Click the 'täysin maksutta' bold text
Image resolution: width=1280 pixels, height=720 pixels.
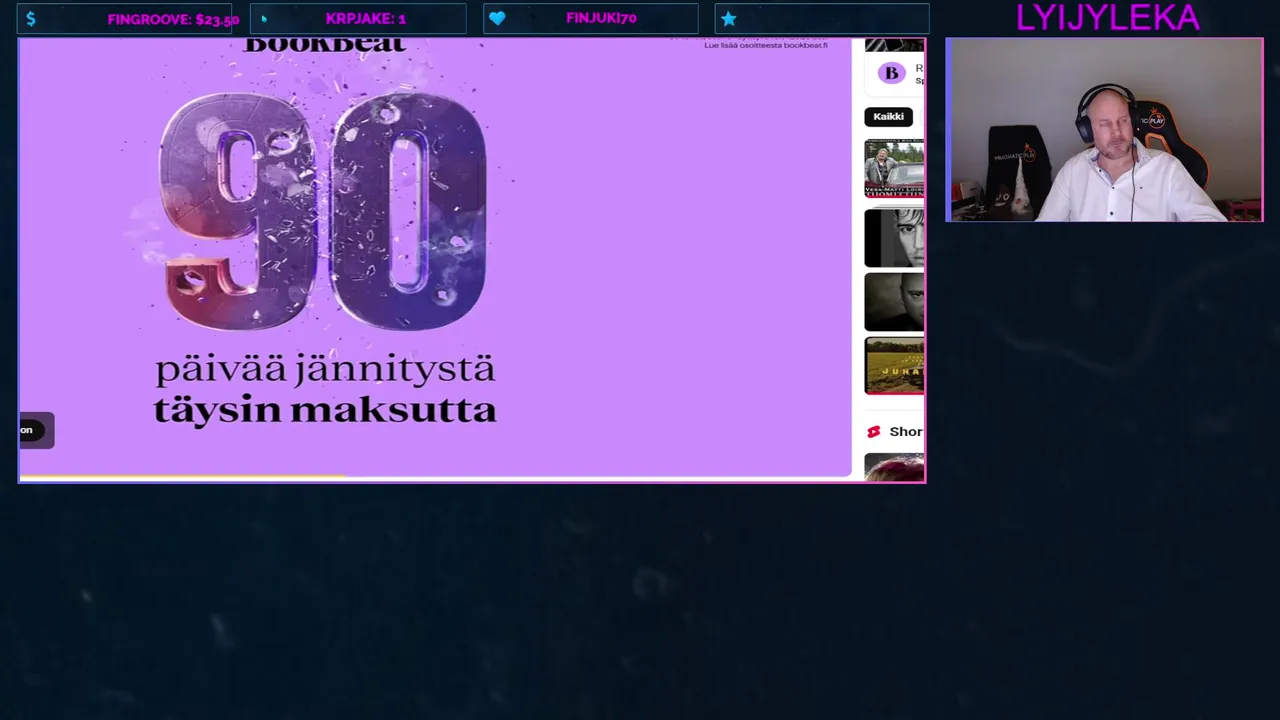tap(325, 411)
